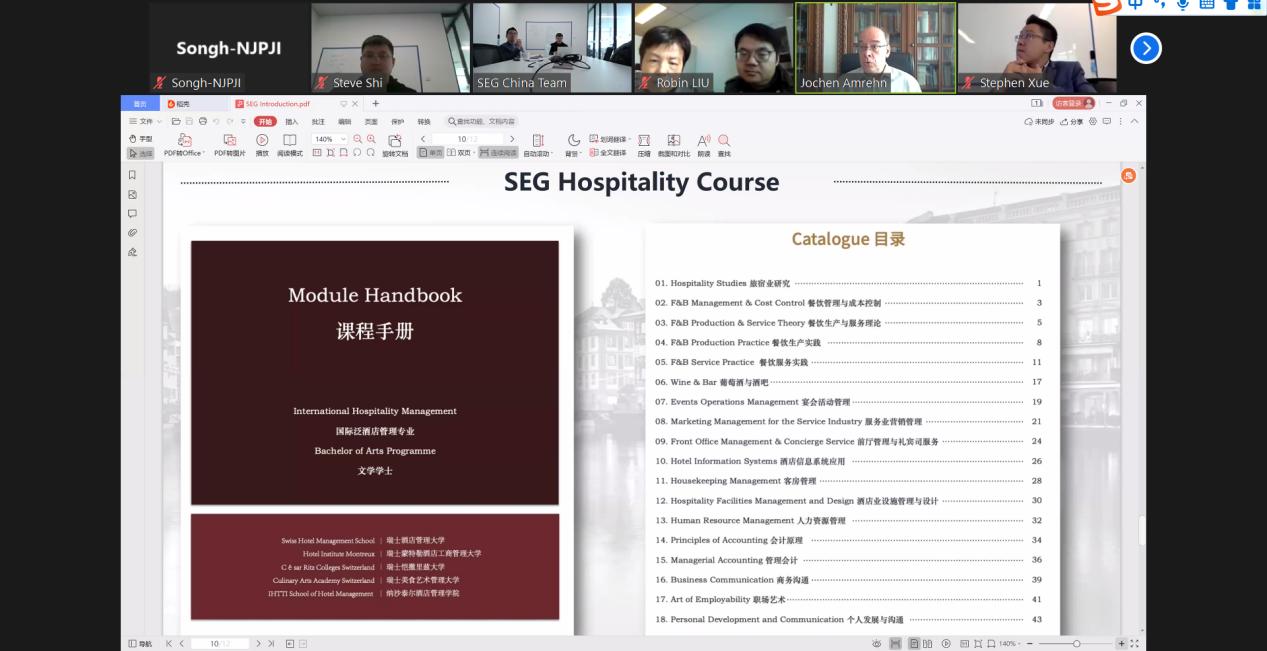
Task: Switch to double page view (双页)
Action: [x=460, y=153]
